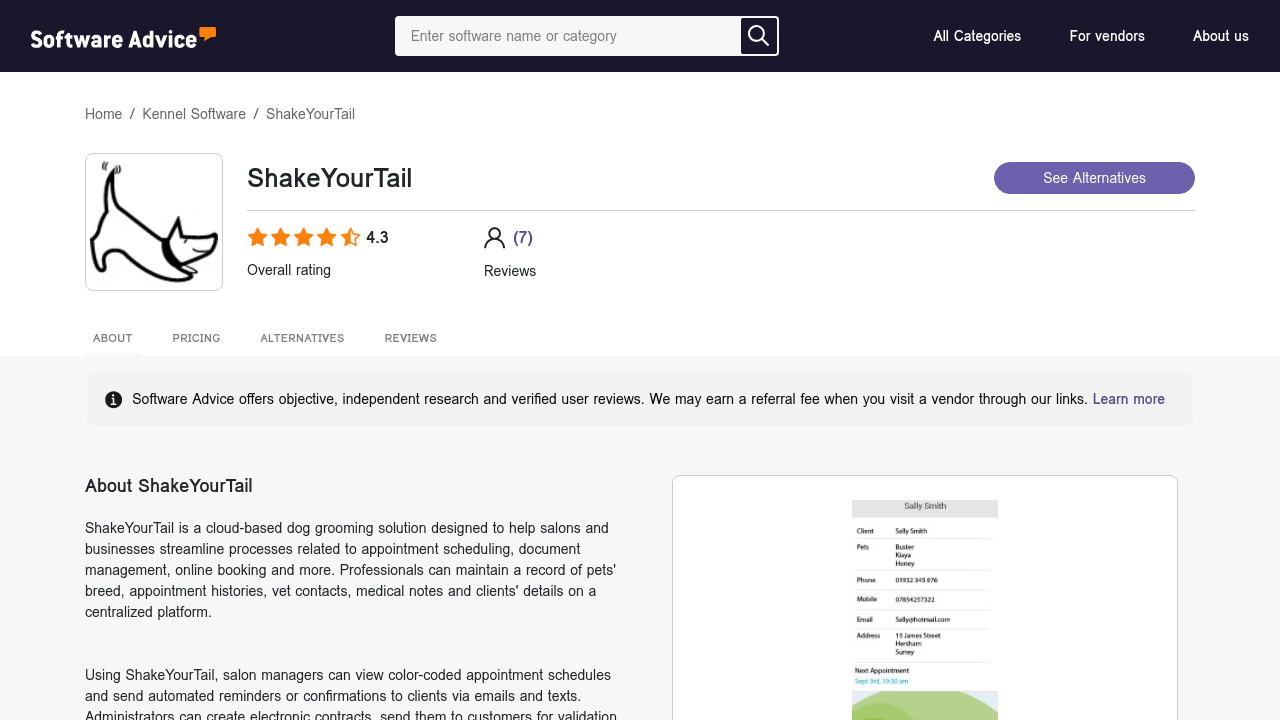The height and width of the screenshot is (720, 1280).
Task: Open the Sally Smith screenshot thumbnail
Action: coord(924,600)
